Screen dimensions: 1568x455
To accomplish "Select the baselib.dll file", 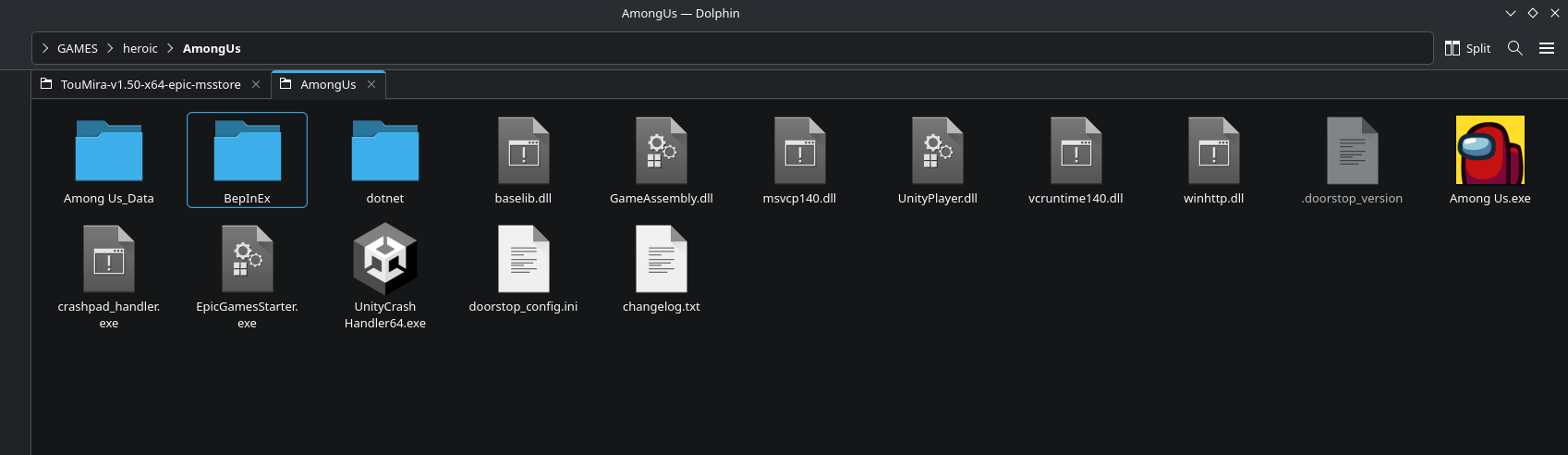I will (x=523, y=151).
